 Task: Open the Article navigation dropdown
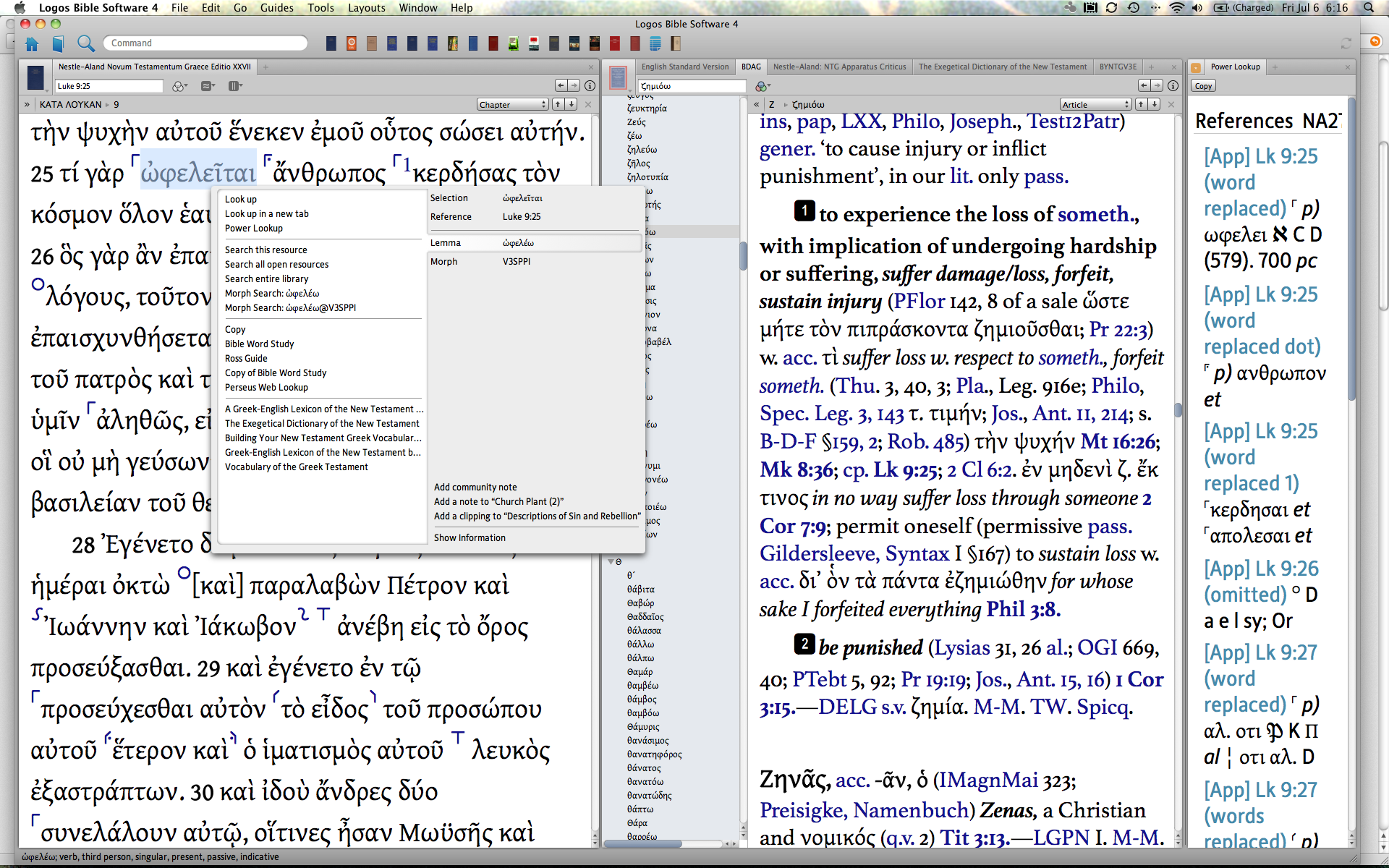click(x=1095, y=105)
